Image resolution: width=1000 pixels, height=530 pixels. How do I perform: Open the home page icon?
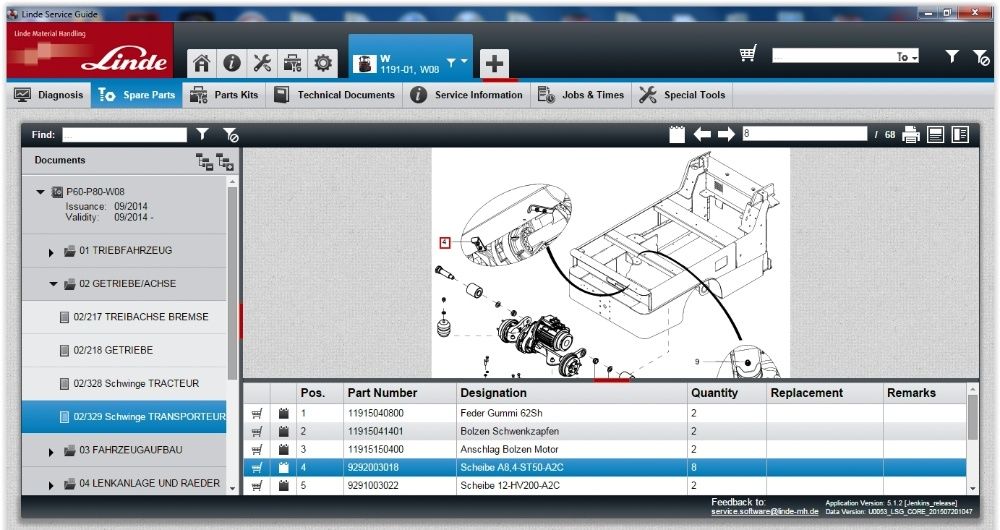pyautogui.click(x=202, y=63)
